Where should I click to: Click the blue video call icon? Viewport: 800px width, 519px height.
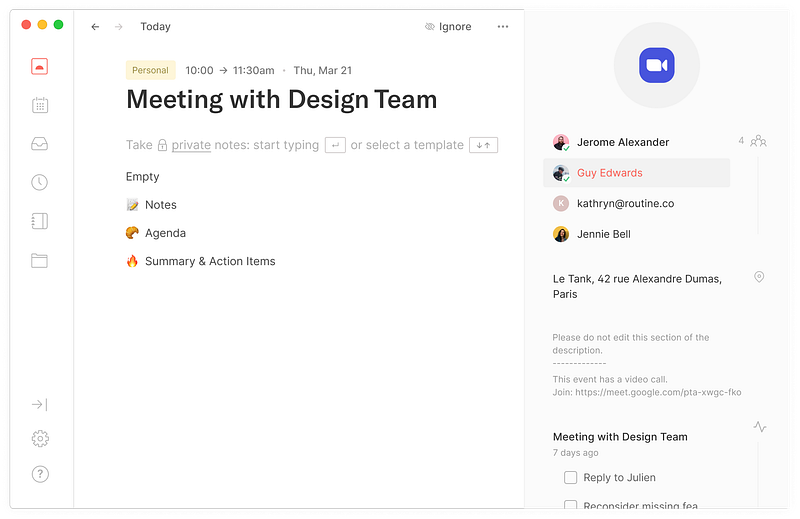[x=656, y=65]
